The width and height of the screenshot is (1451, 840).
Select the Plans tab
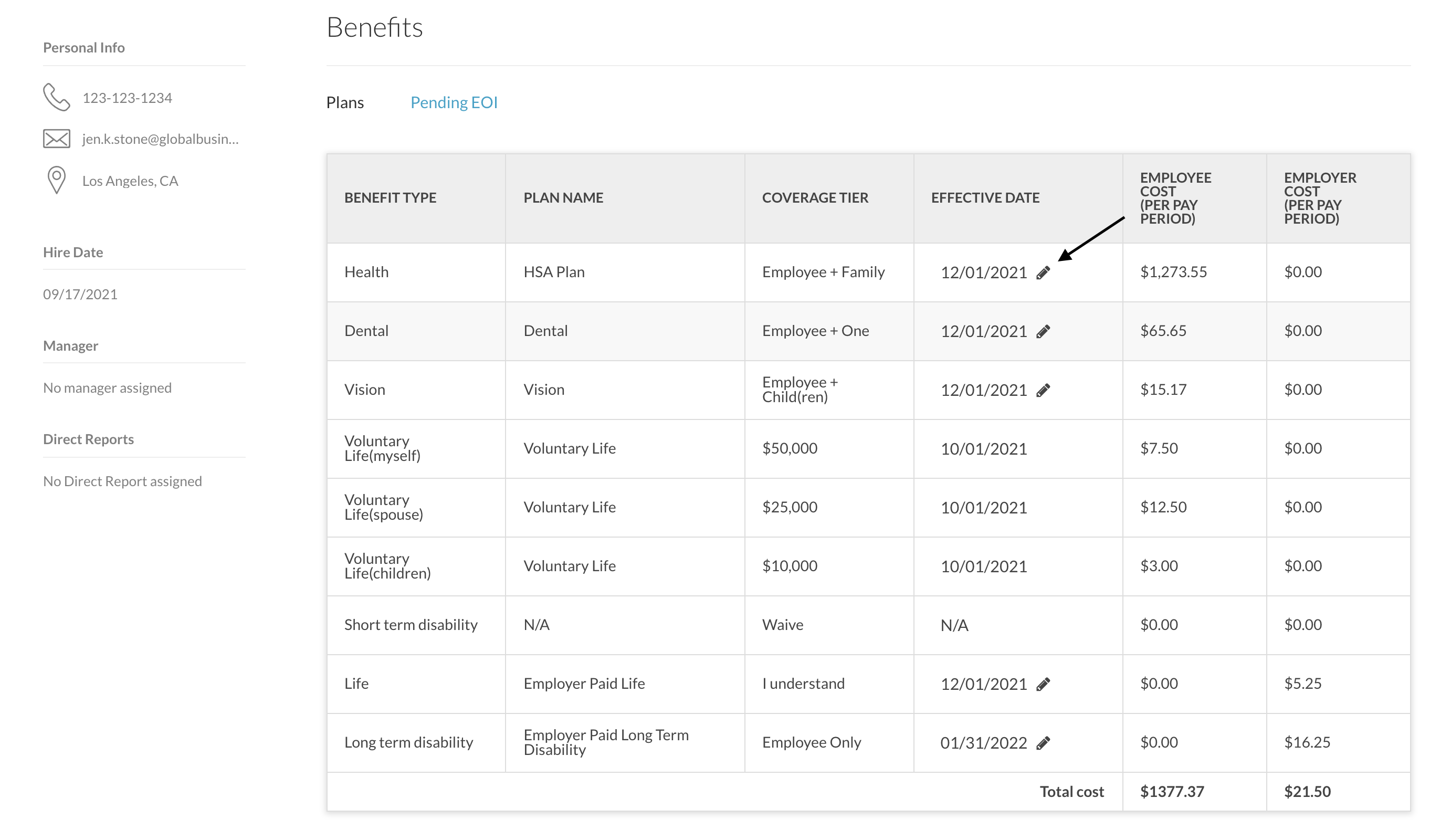[345, 102]
